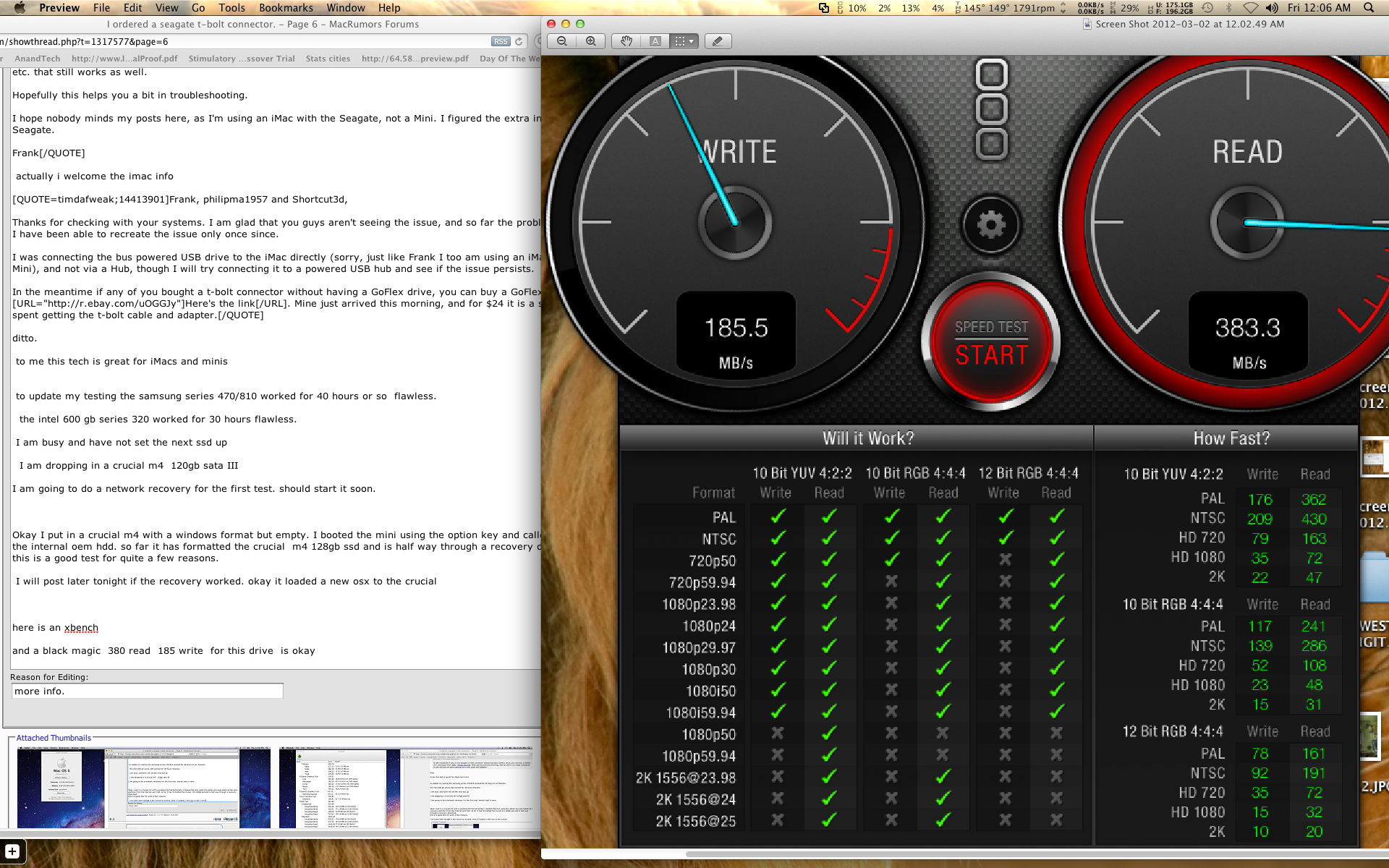Click the plus icon at bottom-left corner
1389x868 pixels.
pyautogui.click(x=12, y=851)
